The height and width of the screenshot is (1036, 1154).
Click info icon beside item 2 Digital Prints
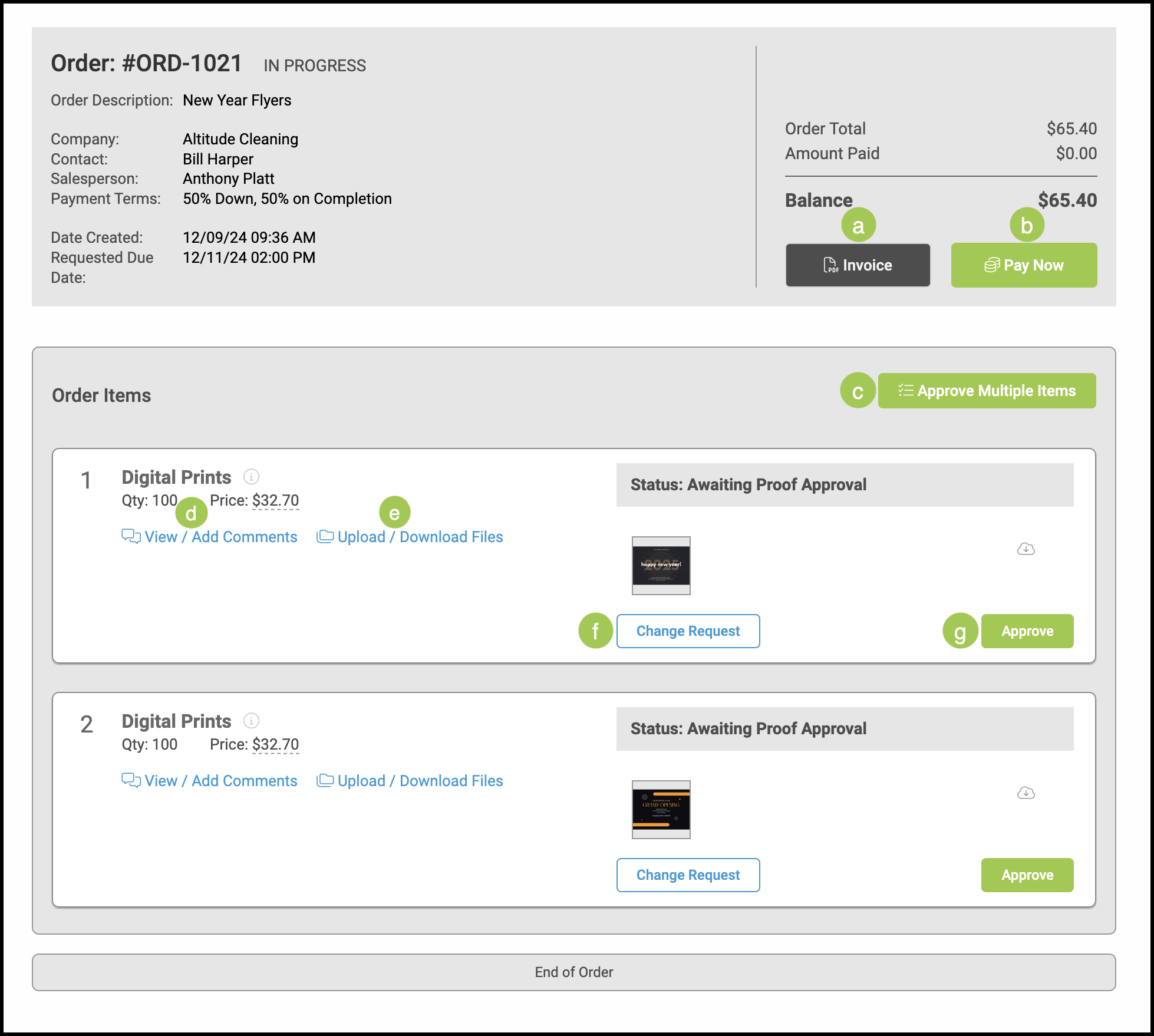(251, 721)
